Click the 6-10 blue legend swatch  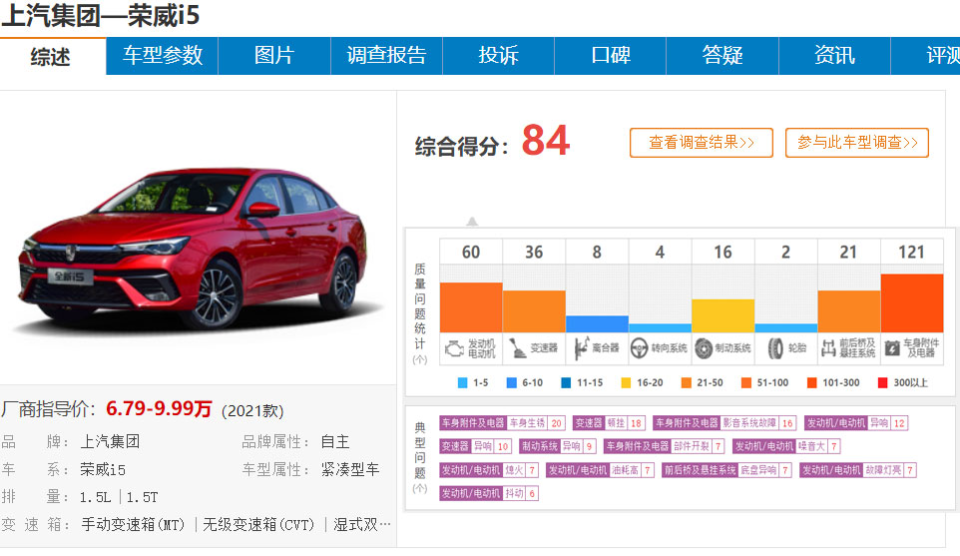pos(512,383)
